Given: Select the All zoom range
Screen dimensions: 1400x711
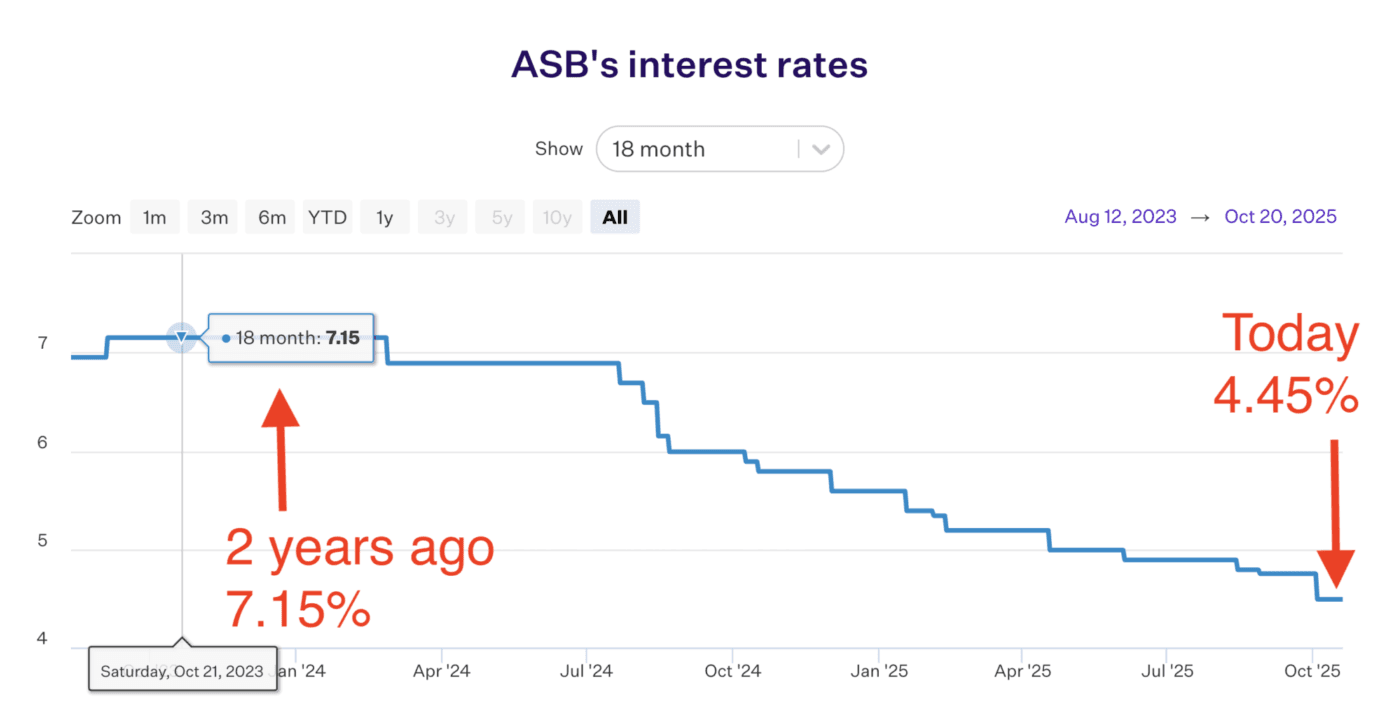Looking at the screenshot, I should click(615, 217).
